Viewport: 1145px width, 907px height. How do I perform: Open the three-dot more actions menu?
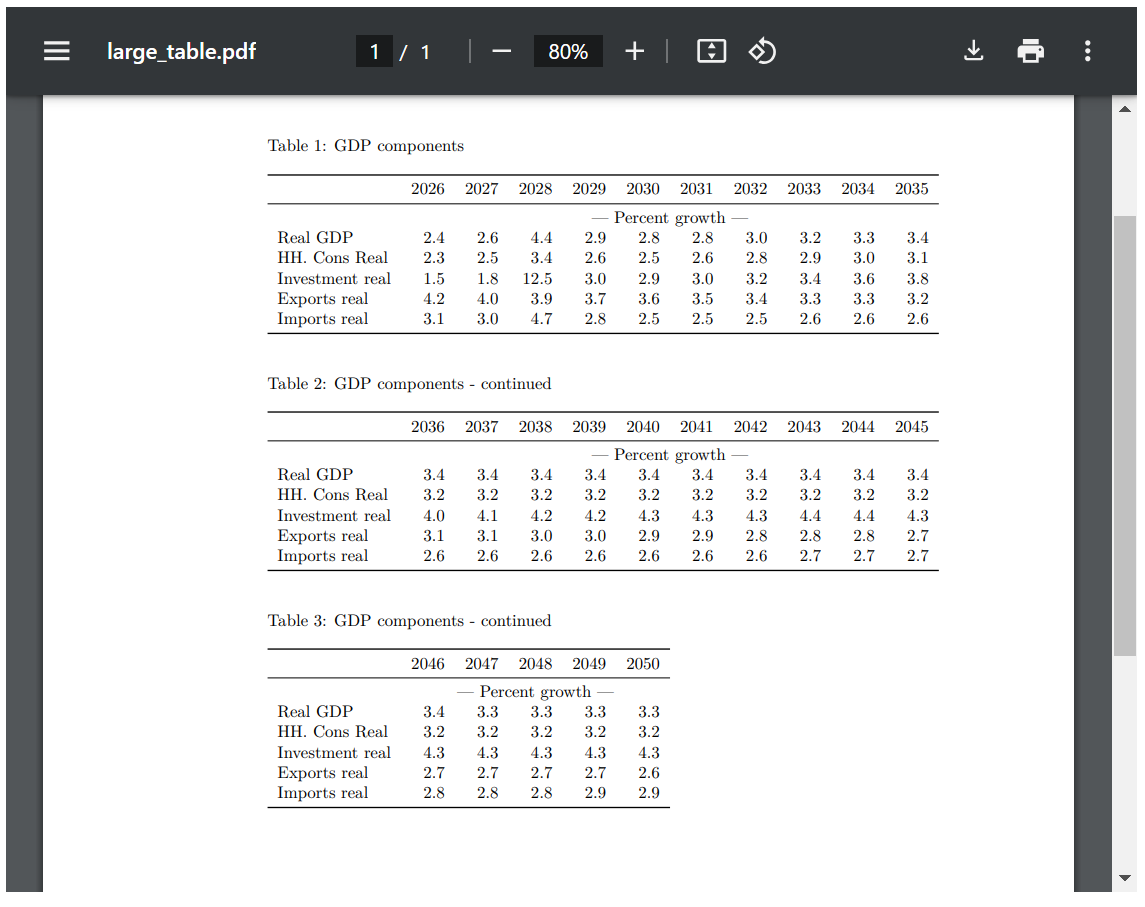click(x=1087, y=51)
